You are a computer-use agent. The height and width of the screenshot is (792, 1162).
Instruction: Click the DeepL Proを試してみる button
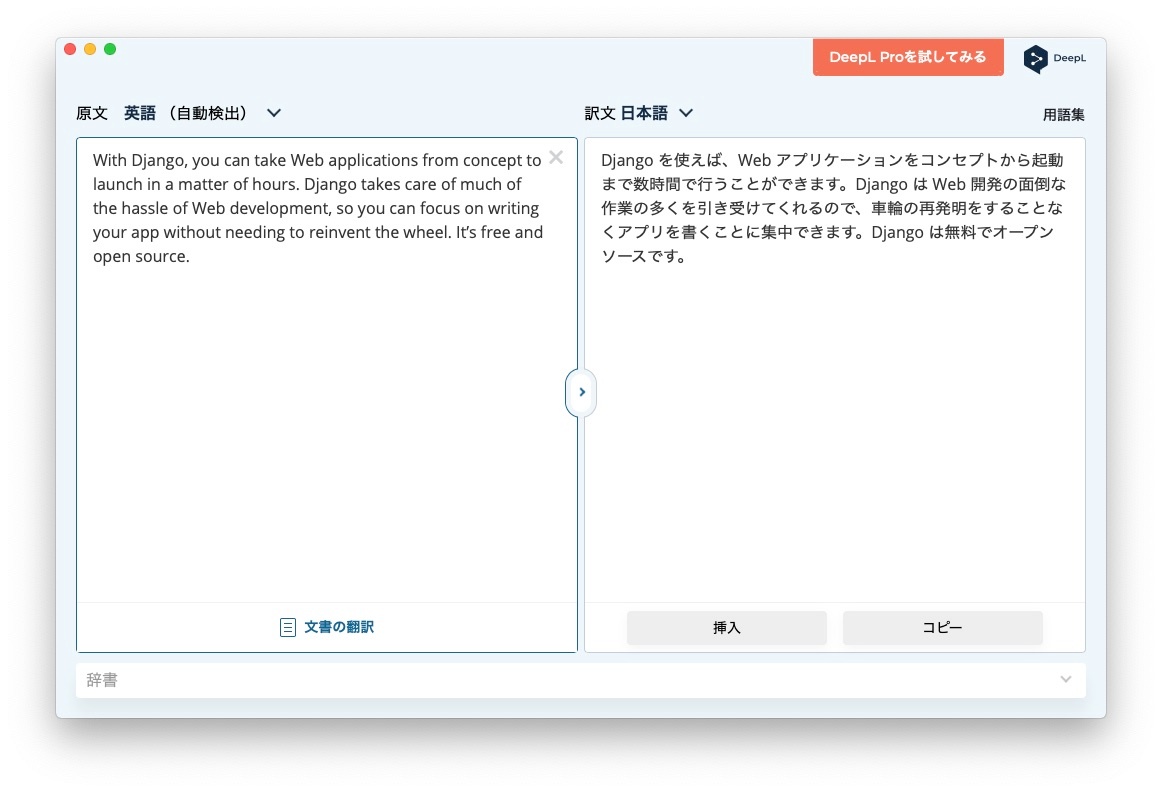[908, 57]
